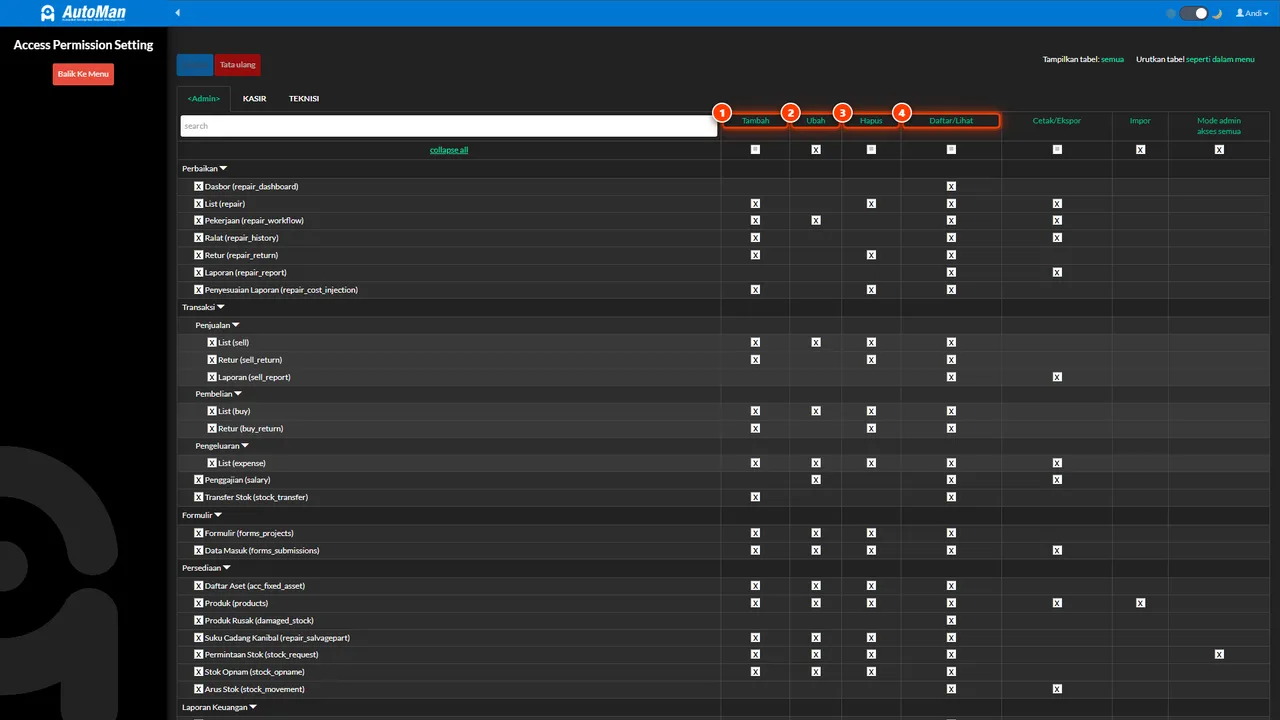Click the moon icon beside the theme switch

[x=1217, y=13]
